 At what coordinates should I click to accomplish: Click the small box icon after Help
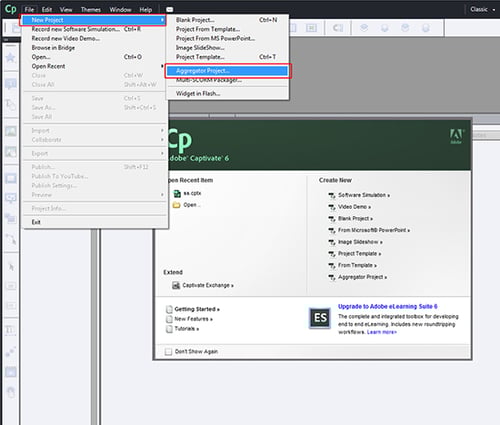[x=170, y=10]
